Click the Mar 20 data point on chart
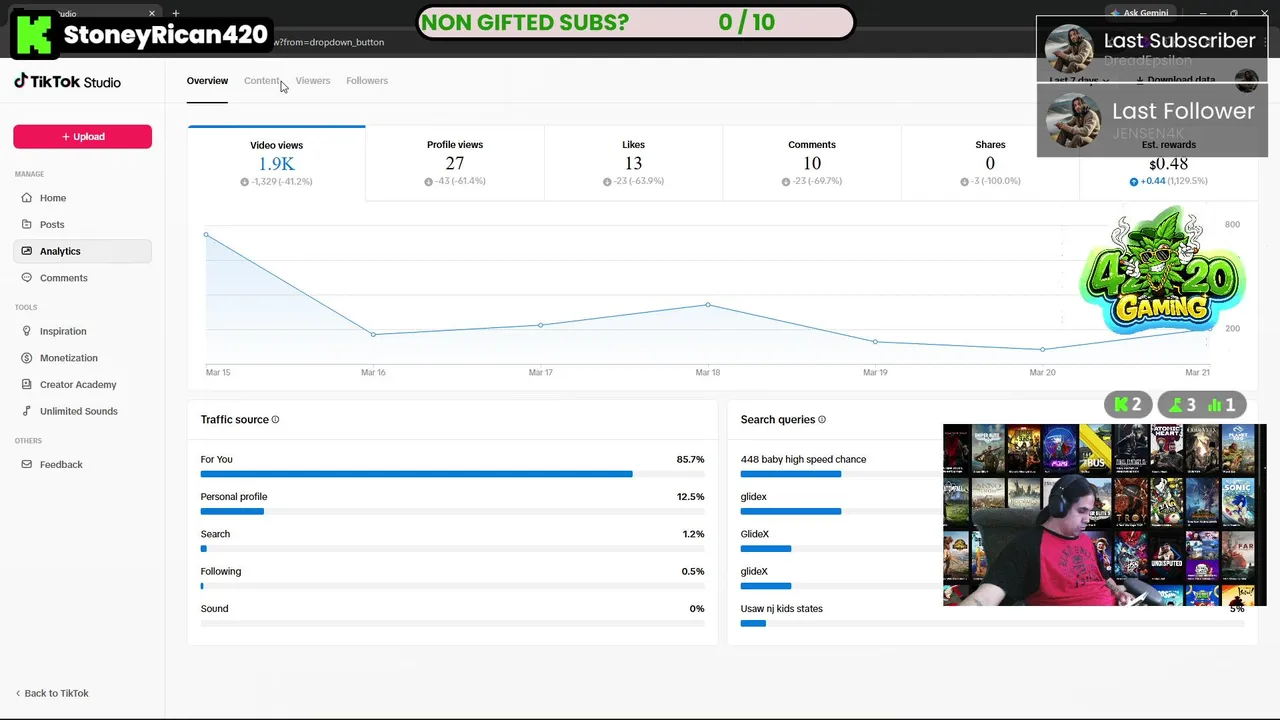The width and height of the screenshot is (1280, 720). point(1043,350)
